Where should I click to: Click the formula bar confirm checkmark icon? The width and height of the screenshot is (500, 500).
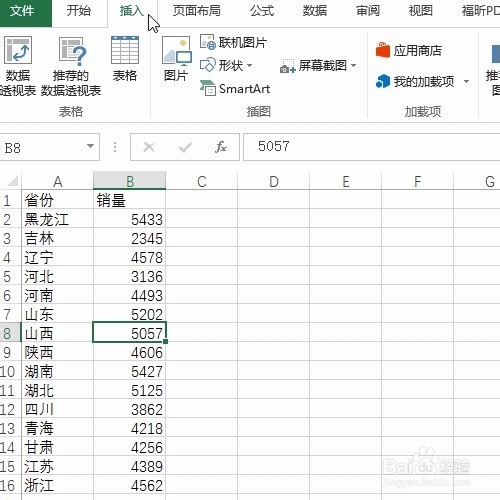click(x=185, y=147)
